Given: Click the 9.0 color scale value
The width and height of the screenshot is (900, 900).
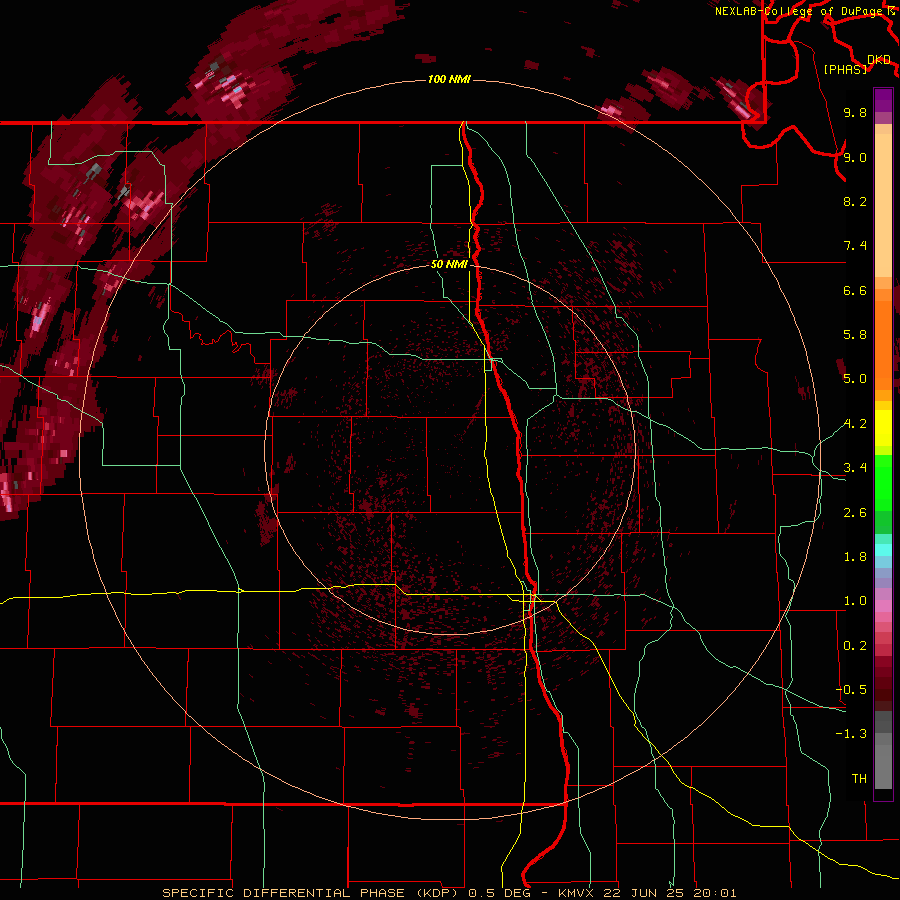Looking at the screenshot, I should (x=855, y=157).
